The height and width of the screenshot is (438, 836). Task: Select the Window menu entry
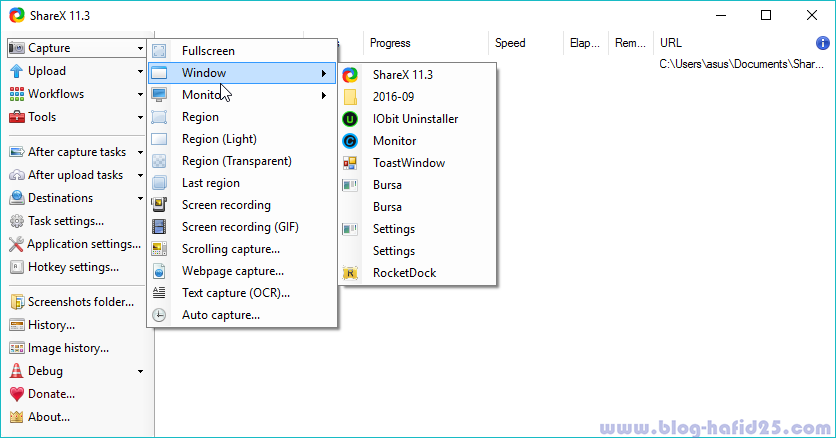click(x=242, y=73)
